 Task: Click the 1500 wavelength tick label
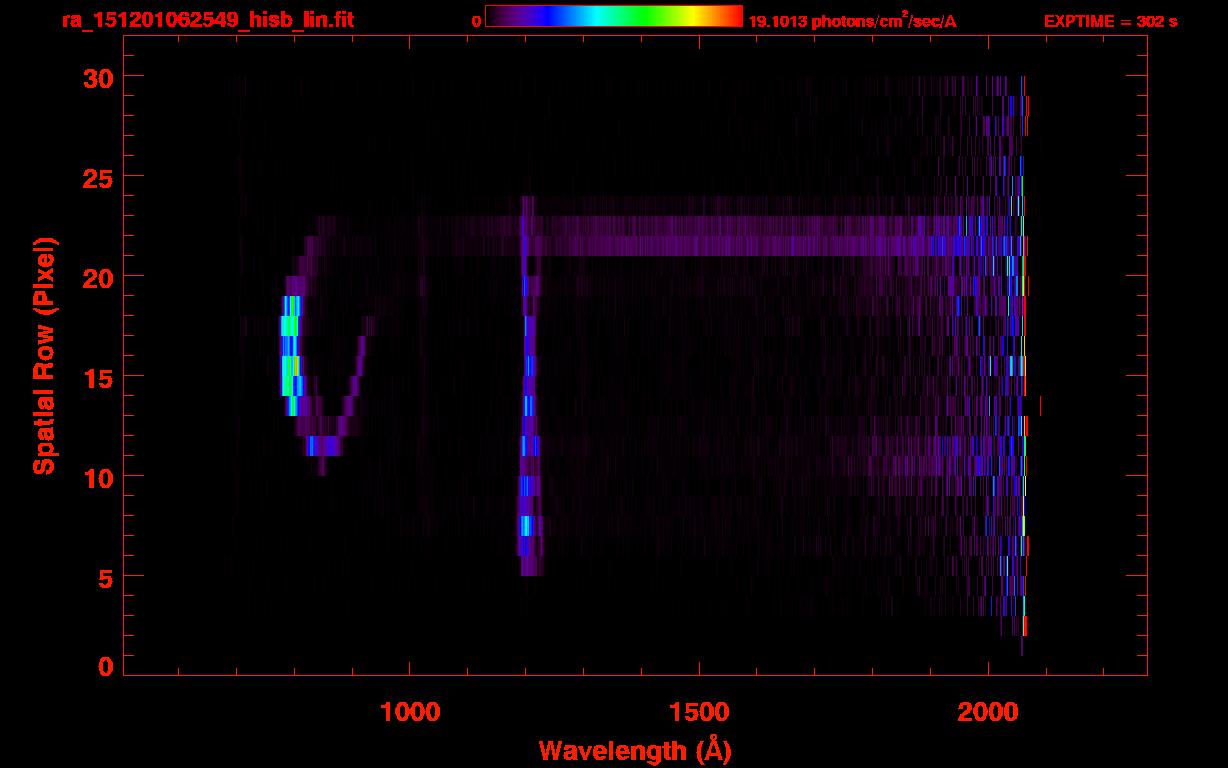(699, 711)
